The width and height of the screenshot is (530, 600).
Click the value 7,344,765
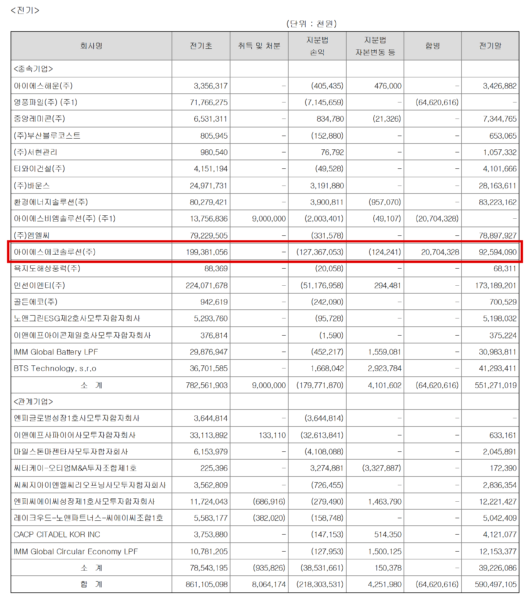(x=499, y=119)
